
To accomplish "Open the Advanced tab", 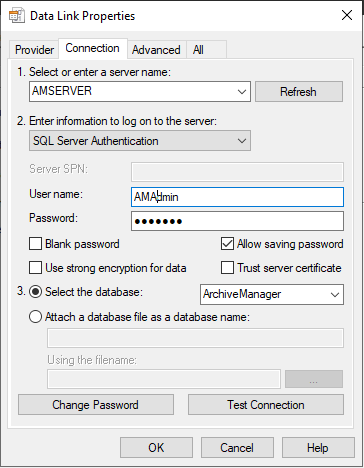I will (156, 50).
